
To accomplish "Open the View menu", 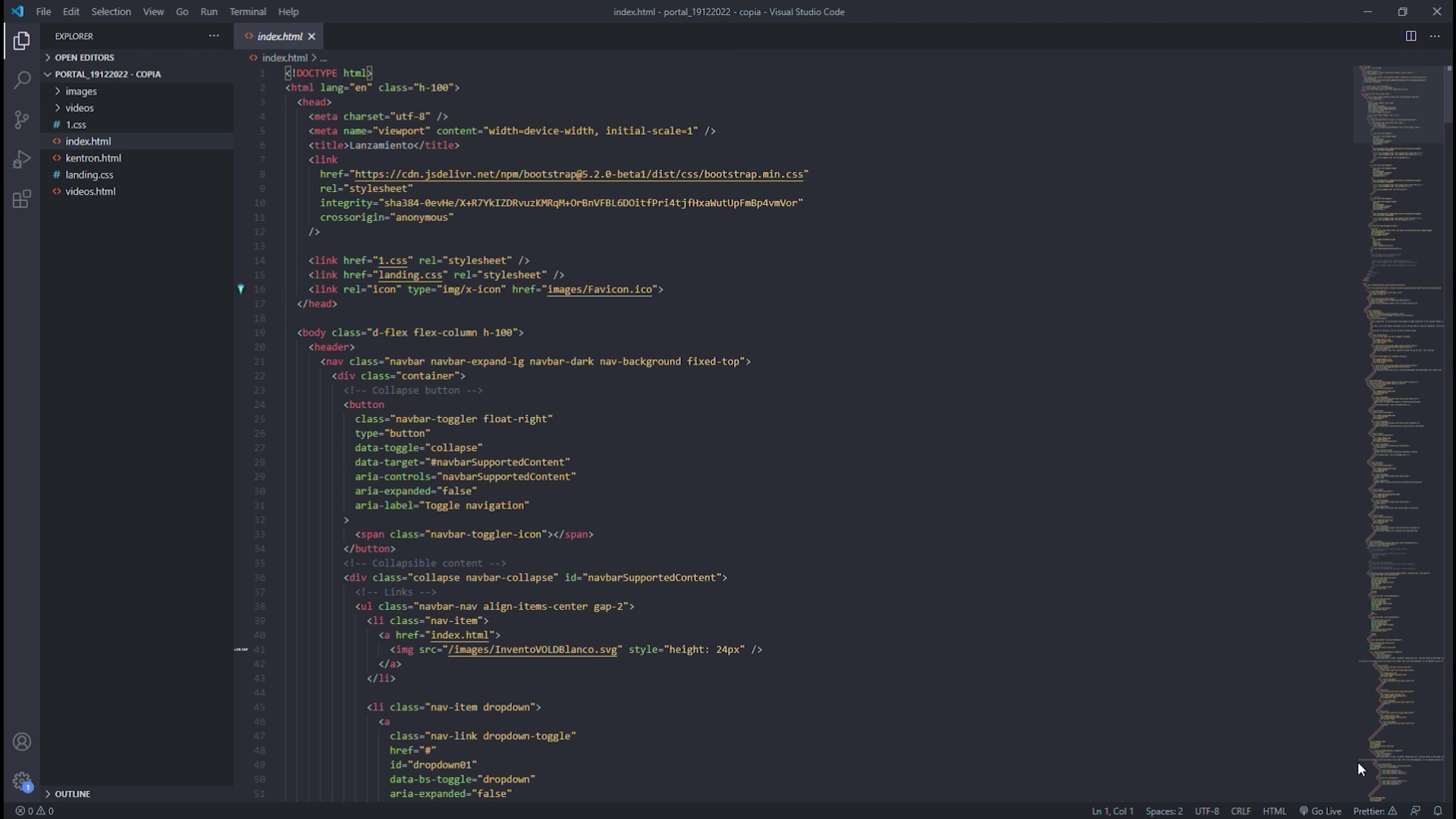I will (x=153, y=11).
